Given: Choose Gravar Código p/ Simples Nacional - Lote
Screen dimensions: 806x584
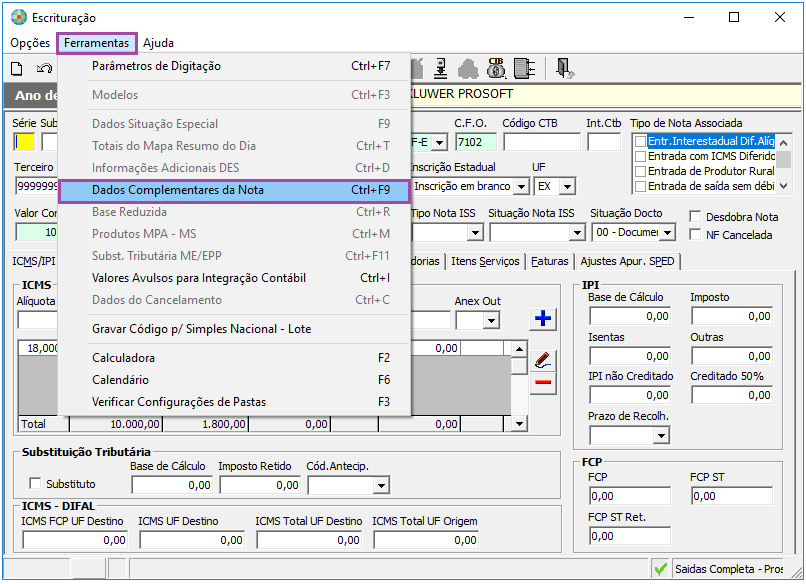Looking at the screenshot, I should (234, 329).
